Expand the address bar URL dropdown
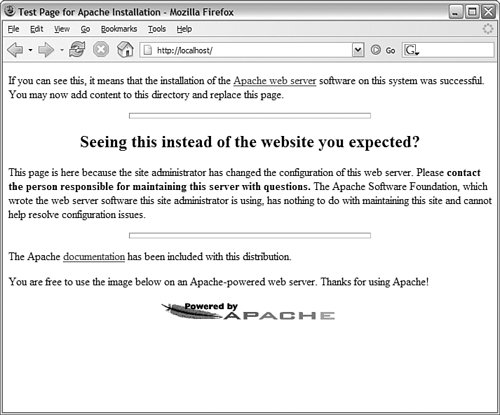Screen dimensions: 500x415 click(358, 50)
